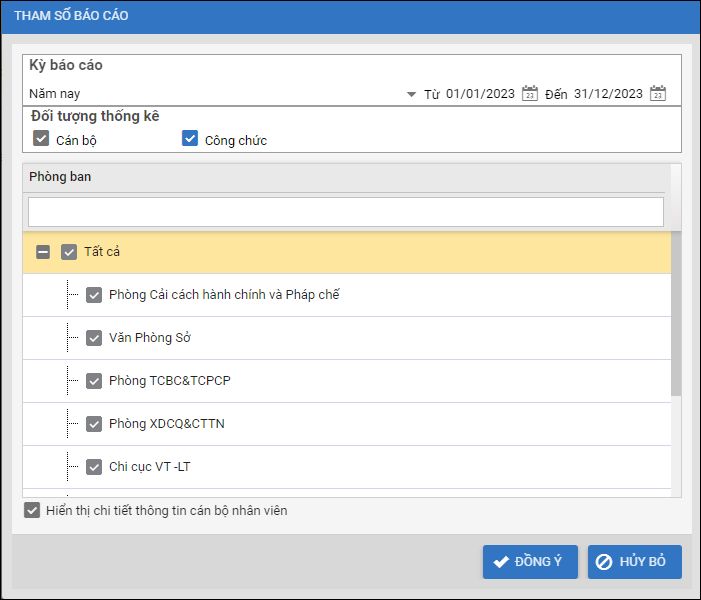701x600 pixels.
Task: Click the end date field 31/12/2023
Action: [608, 94]
